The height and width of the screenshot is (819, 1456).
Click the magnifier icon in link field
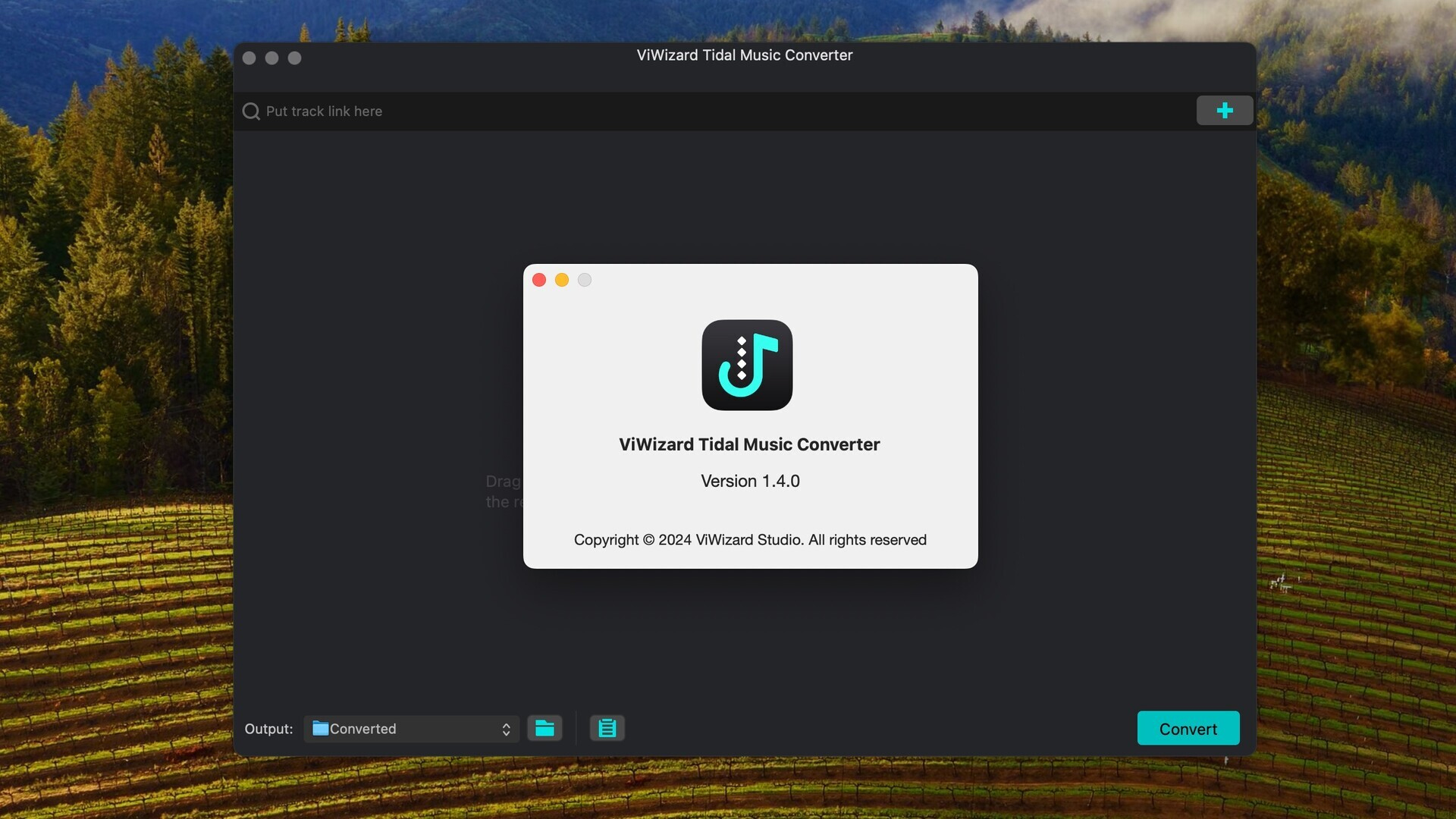(x=251, y=111)
